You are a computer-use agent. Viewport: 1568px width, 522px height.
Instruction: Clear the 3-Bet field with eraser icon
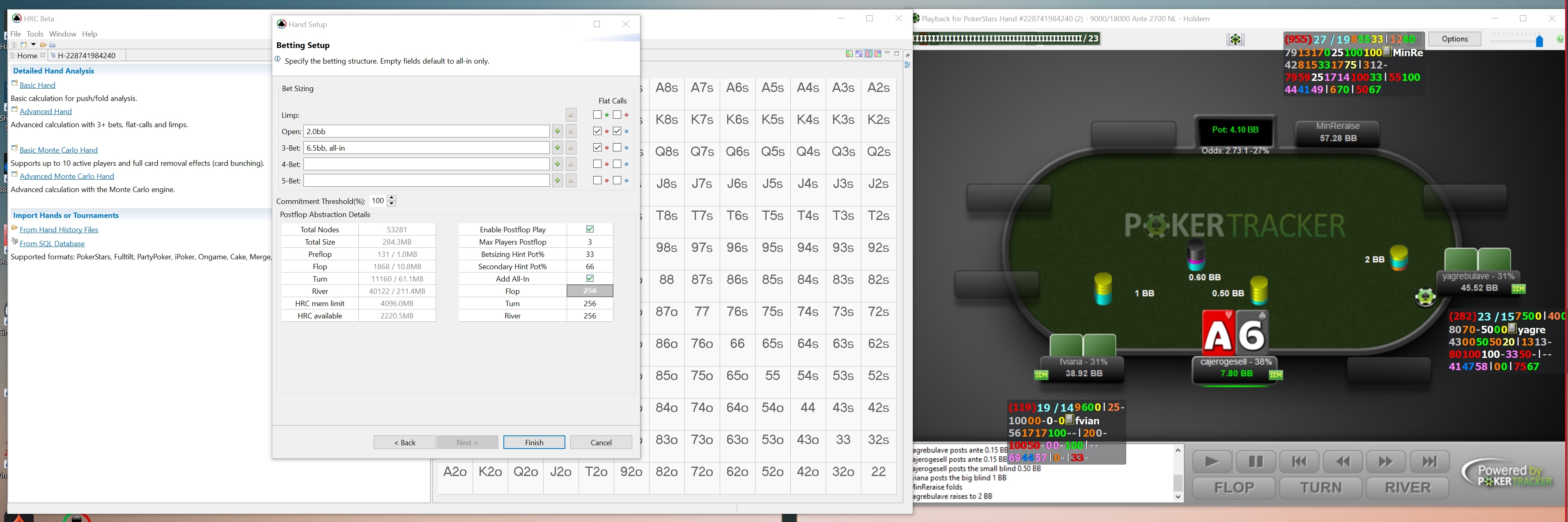pos(571,148)
